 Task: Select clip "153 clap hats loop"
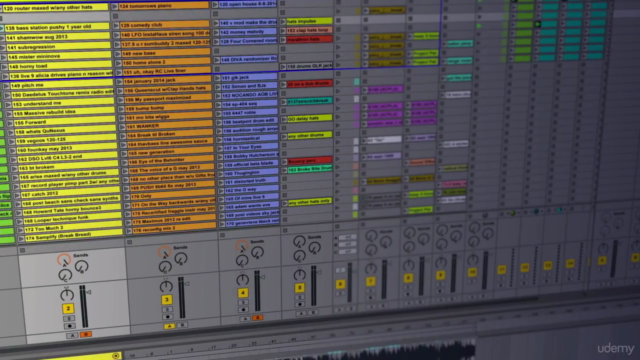[x=309, y=30]
